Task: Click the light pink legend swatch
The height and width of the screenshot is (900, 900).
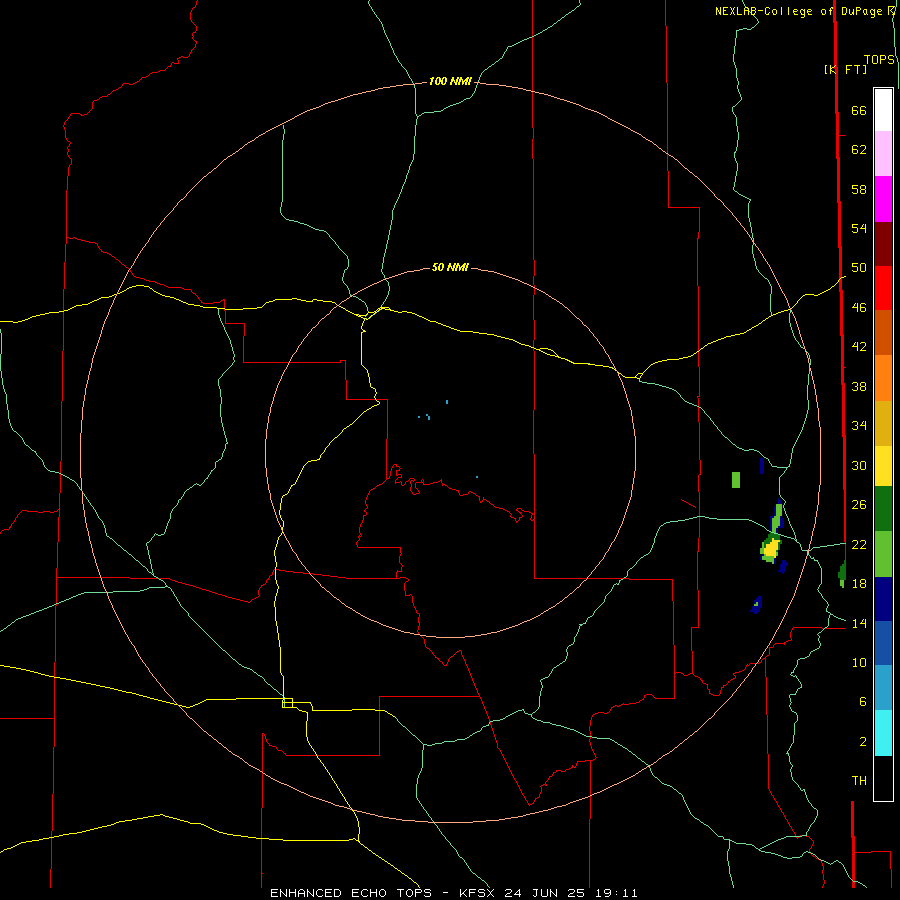Action: click(x=883, y=154)
